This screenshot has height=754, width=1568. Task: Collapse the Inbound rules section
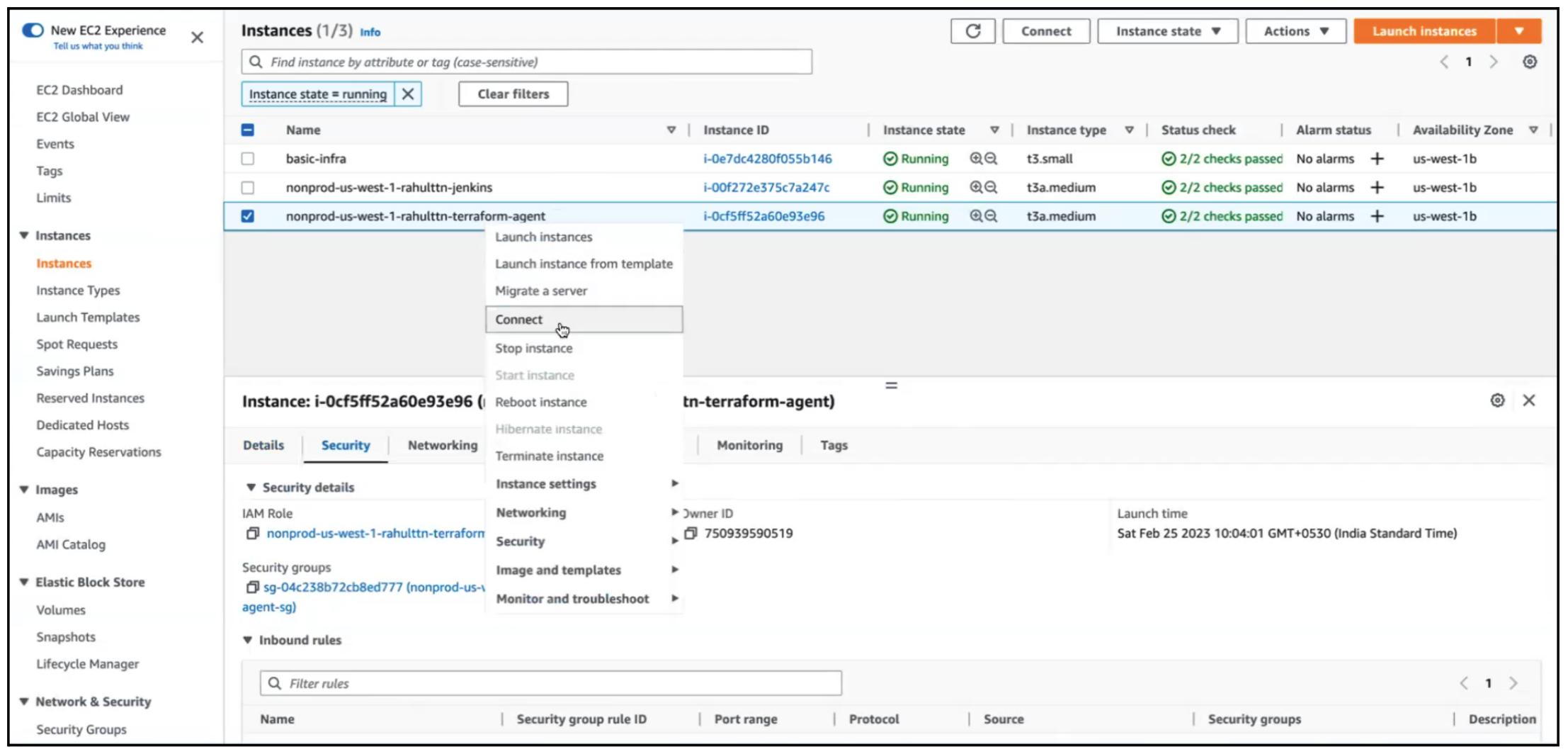tap(247, 640)
